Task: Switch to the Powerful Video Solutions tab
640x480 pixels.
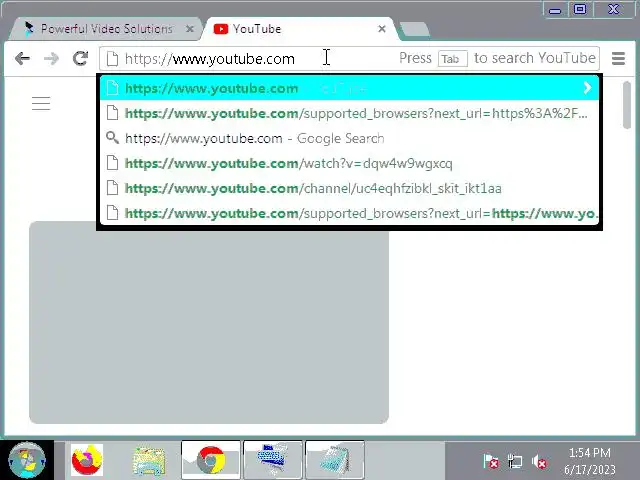Action: [x=105, y=29]
